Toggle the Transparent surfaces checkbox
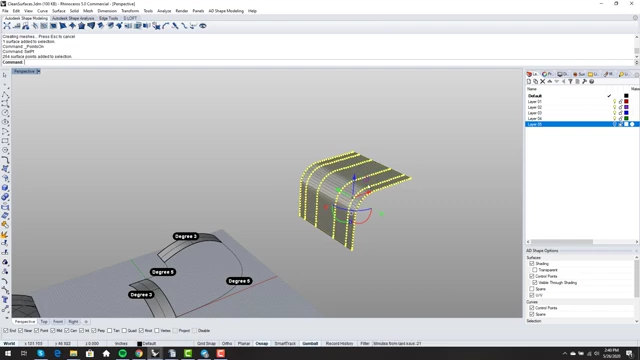Screen dimensions: 640x360 coord(535,270)
